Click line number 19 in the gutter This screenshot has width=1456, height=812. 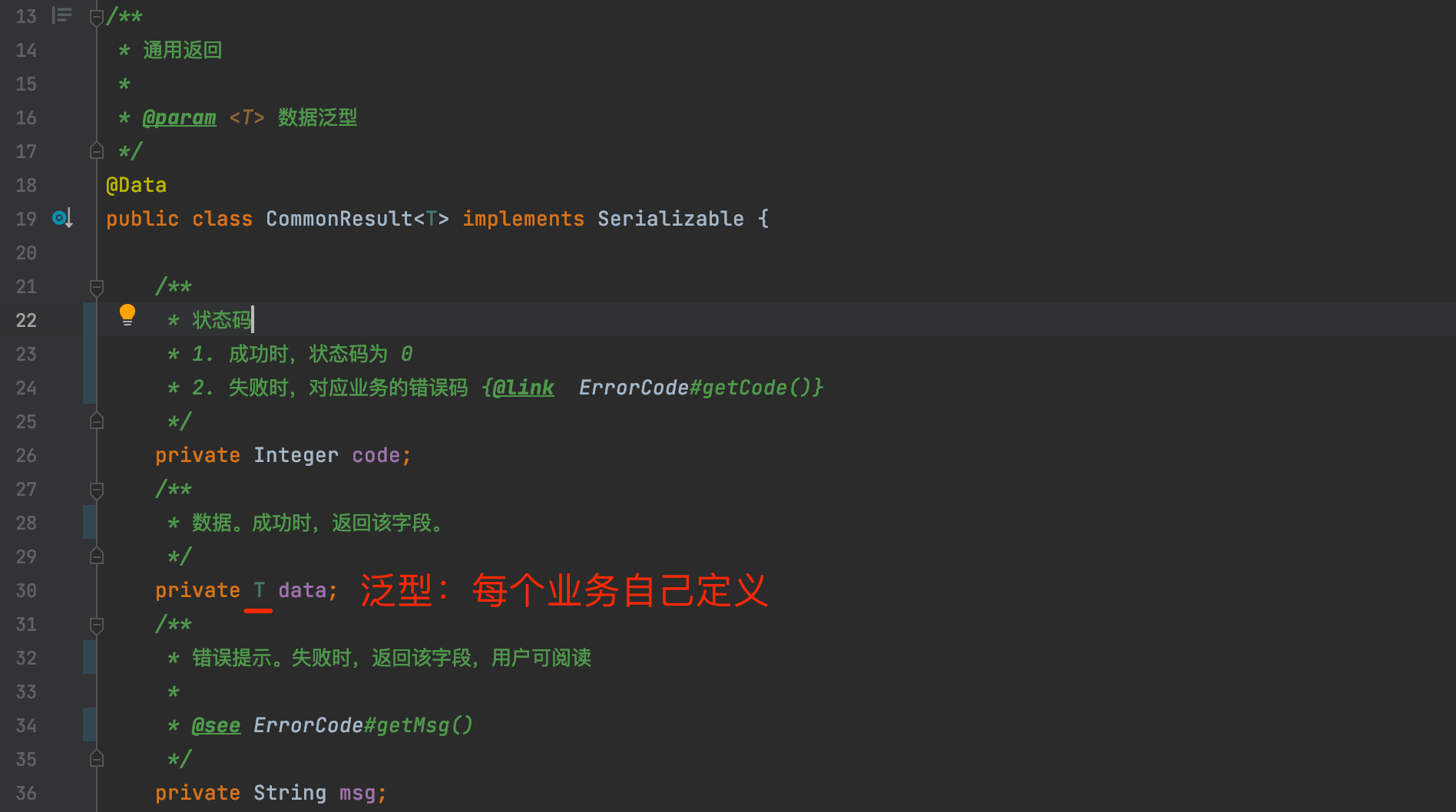pos(26,219)
